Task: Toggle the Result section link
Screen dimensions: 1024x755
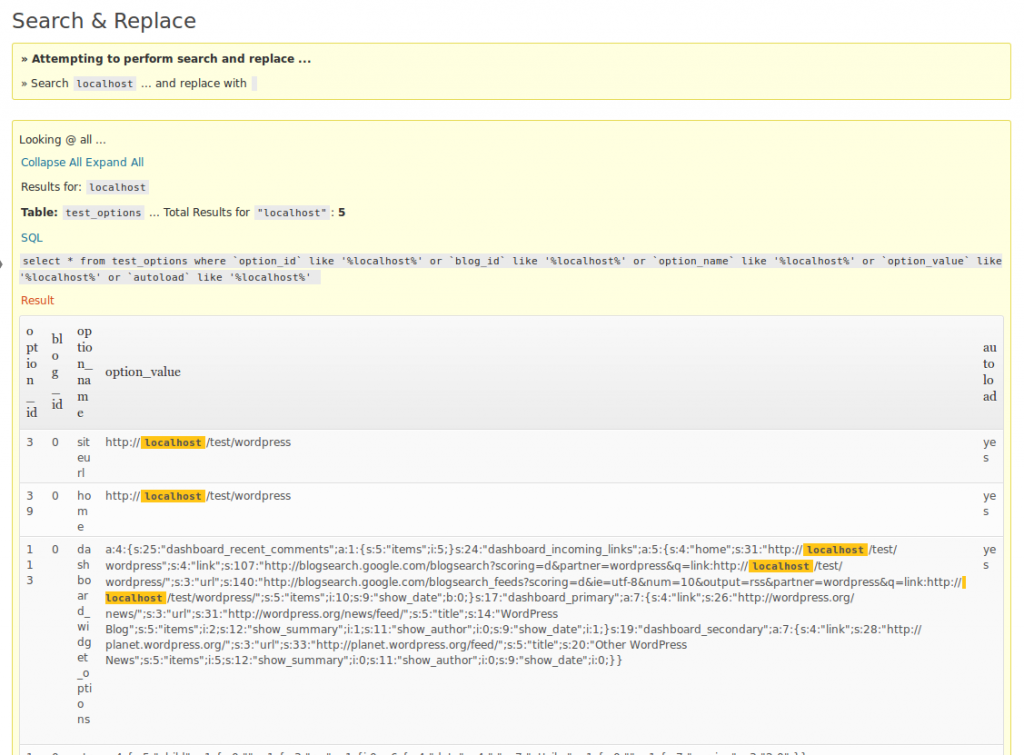Action: coord(37,300)
